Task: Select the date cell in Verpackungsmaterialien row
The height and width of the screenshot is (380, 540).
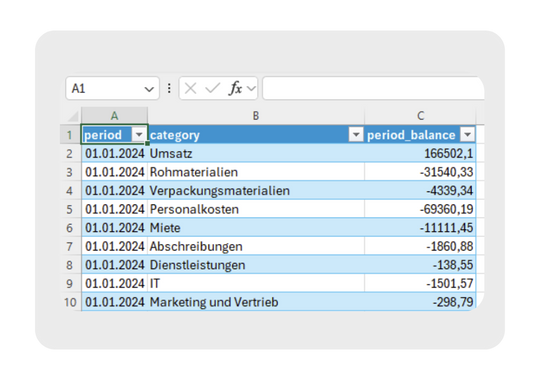Action: [x=115, y=191]
